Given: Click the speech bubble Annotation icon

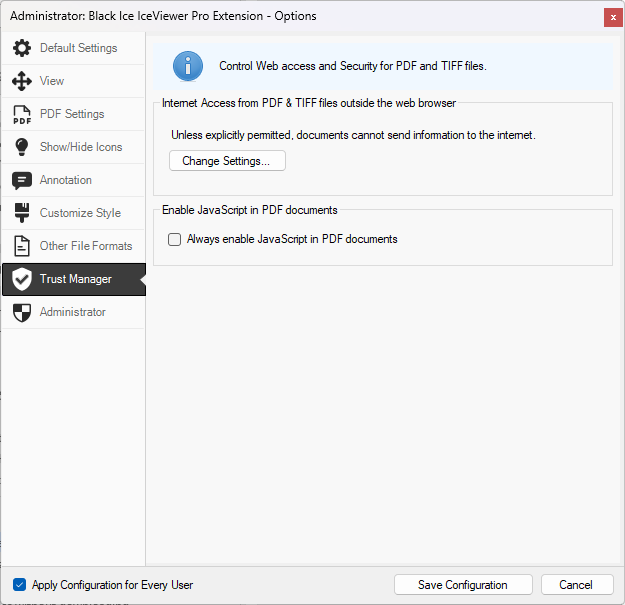Looking at the screenshot, I should 22,181.
